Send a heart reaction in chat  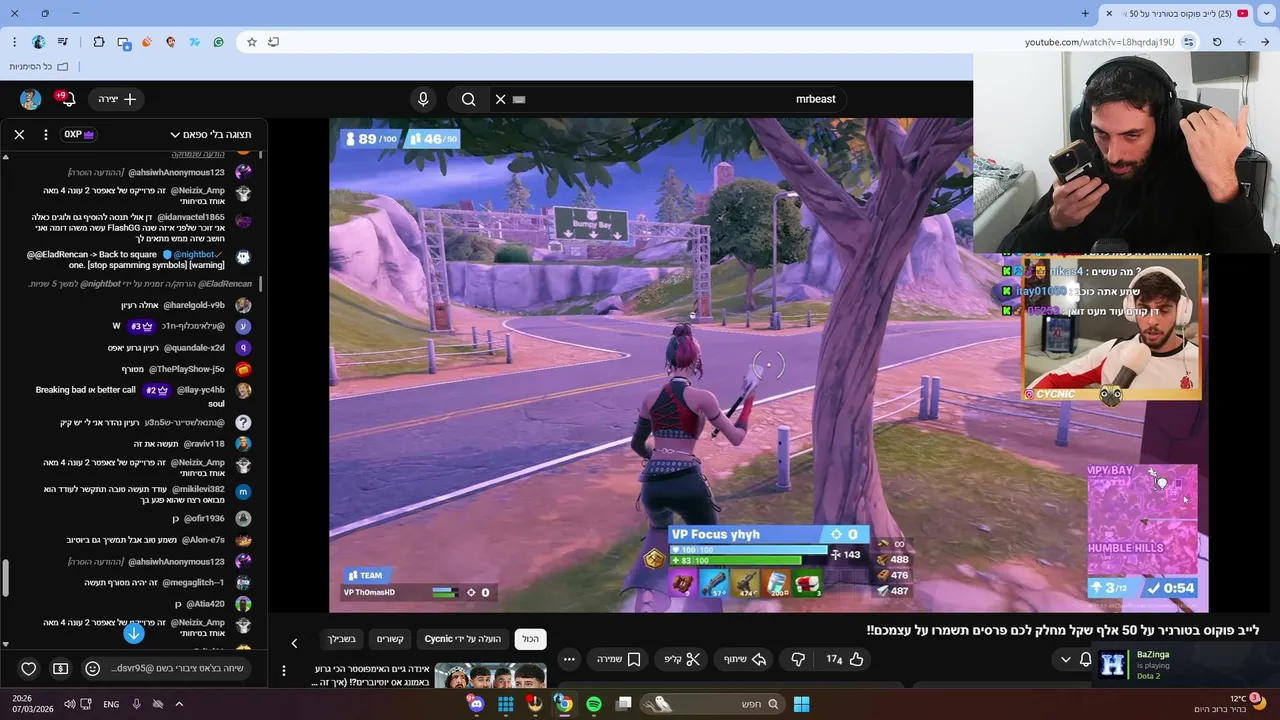pyautogui.click(x=29, y=668)
